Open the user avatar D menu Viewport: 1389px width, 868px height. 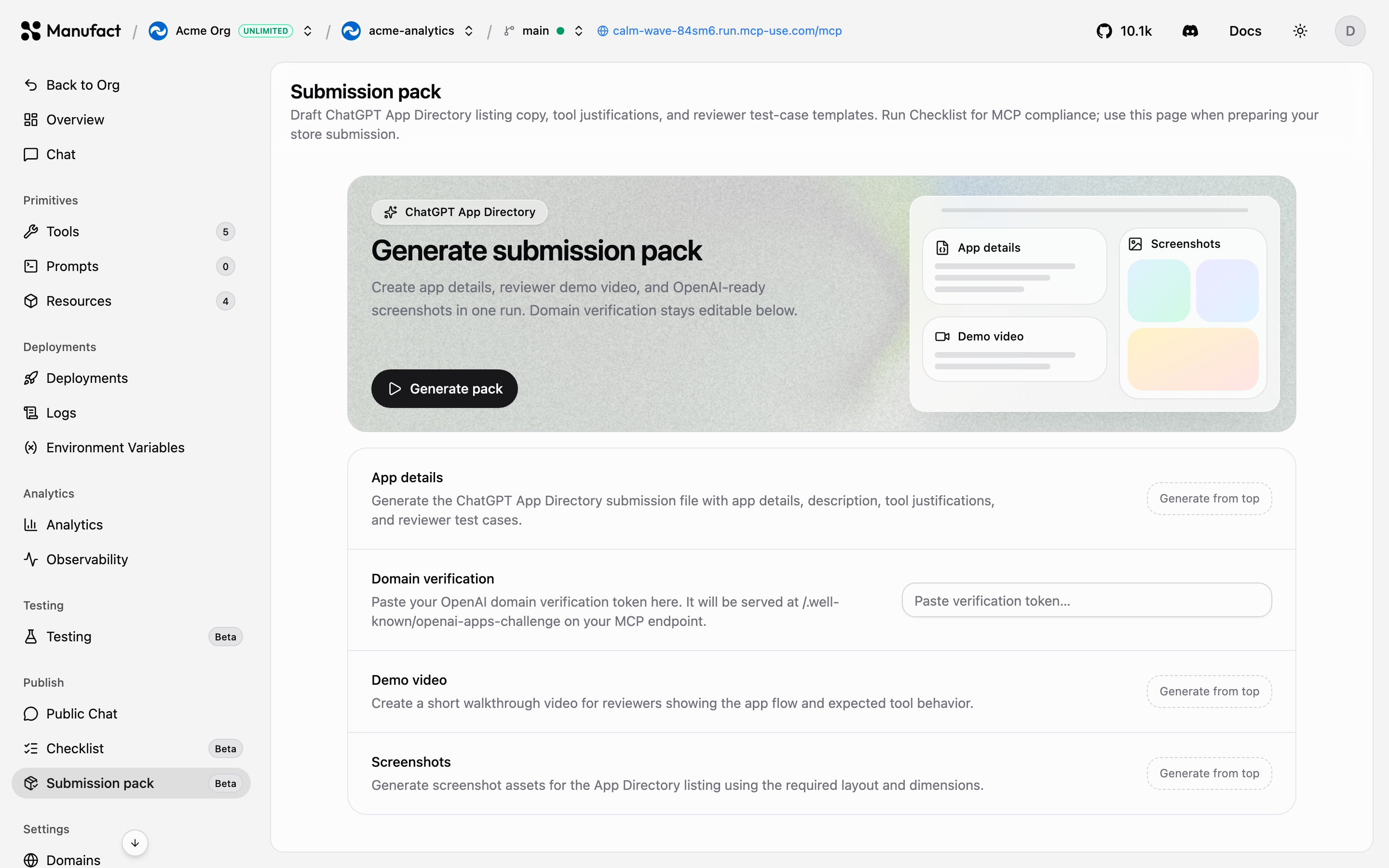coord(1350,31)
